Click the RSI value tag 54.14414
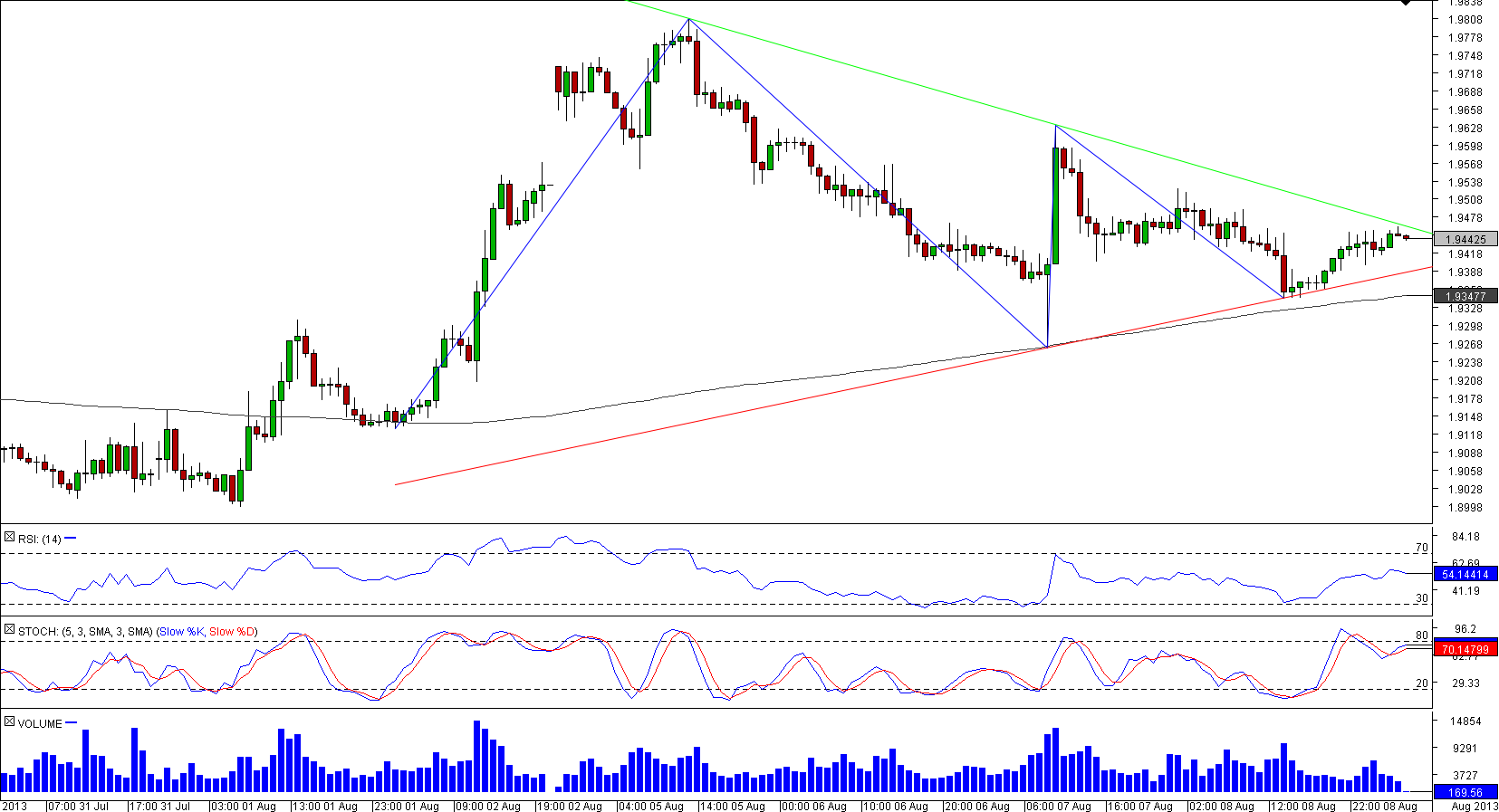 tap(1465, 574)
